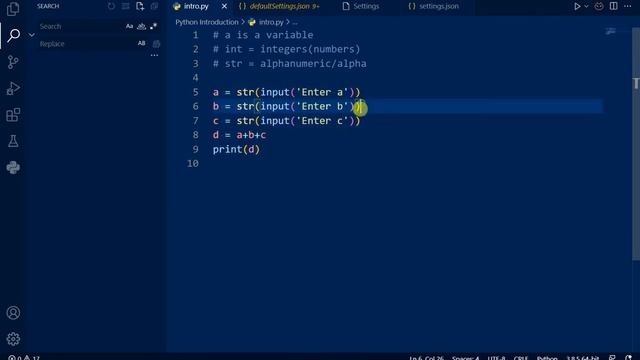Viewport: 640px width, 360px height.
Task: Open the Extensions view
Action: [x=13, y=115]
